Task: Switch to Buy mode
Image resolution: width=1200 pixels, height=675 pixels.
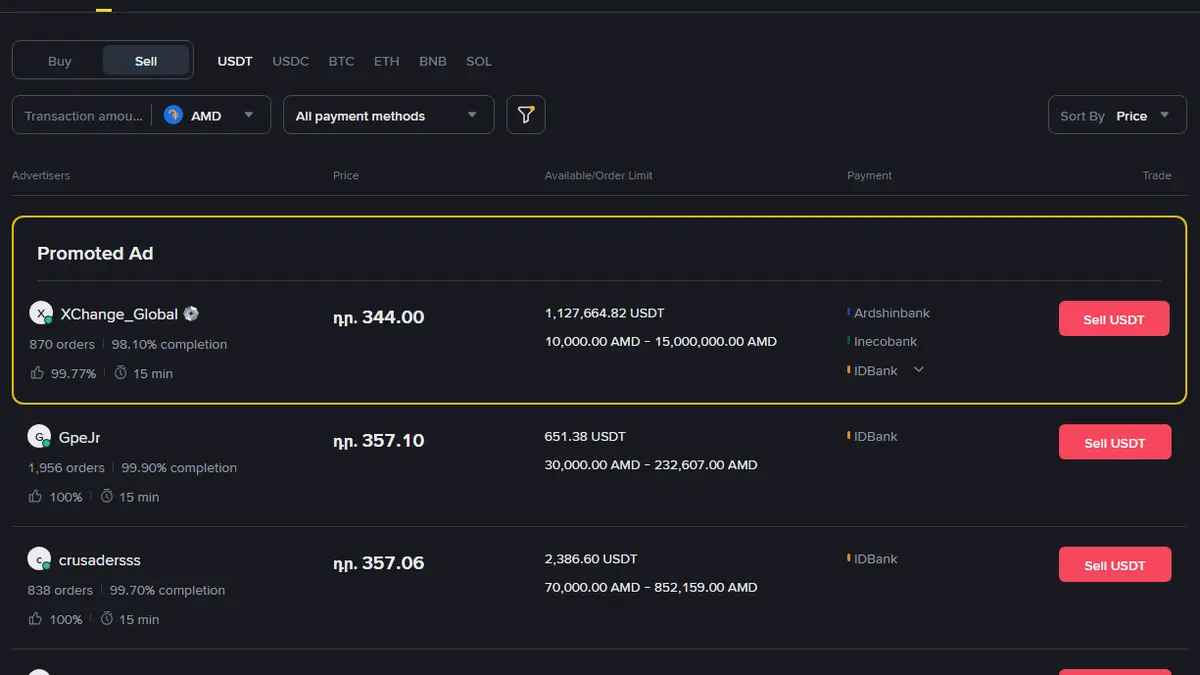Action: tap(59, 61)
